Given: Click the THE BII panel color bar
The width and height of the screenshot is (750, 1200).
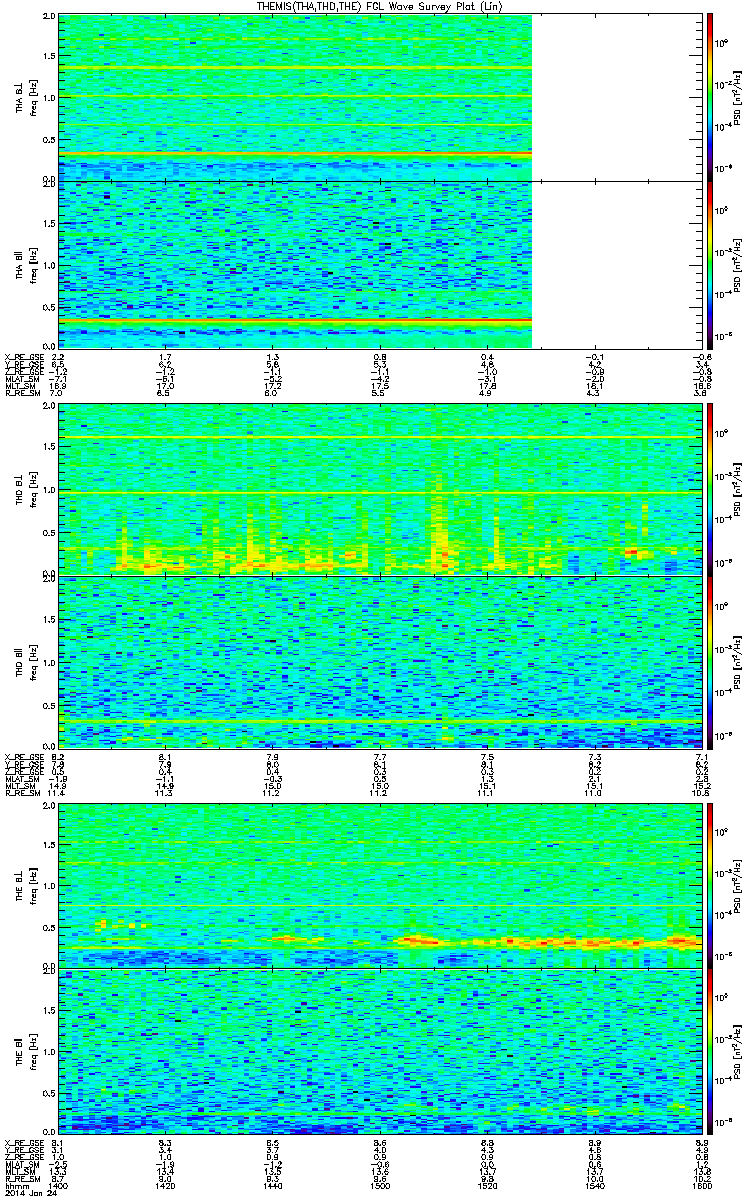Looking at the screenshot, I should click(710, 1051).
